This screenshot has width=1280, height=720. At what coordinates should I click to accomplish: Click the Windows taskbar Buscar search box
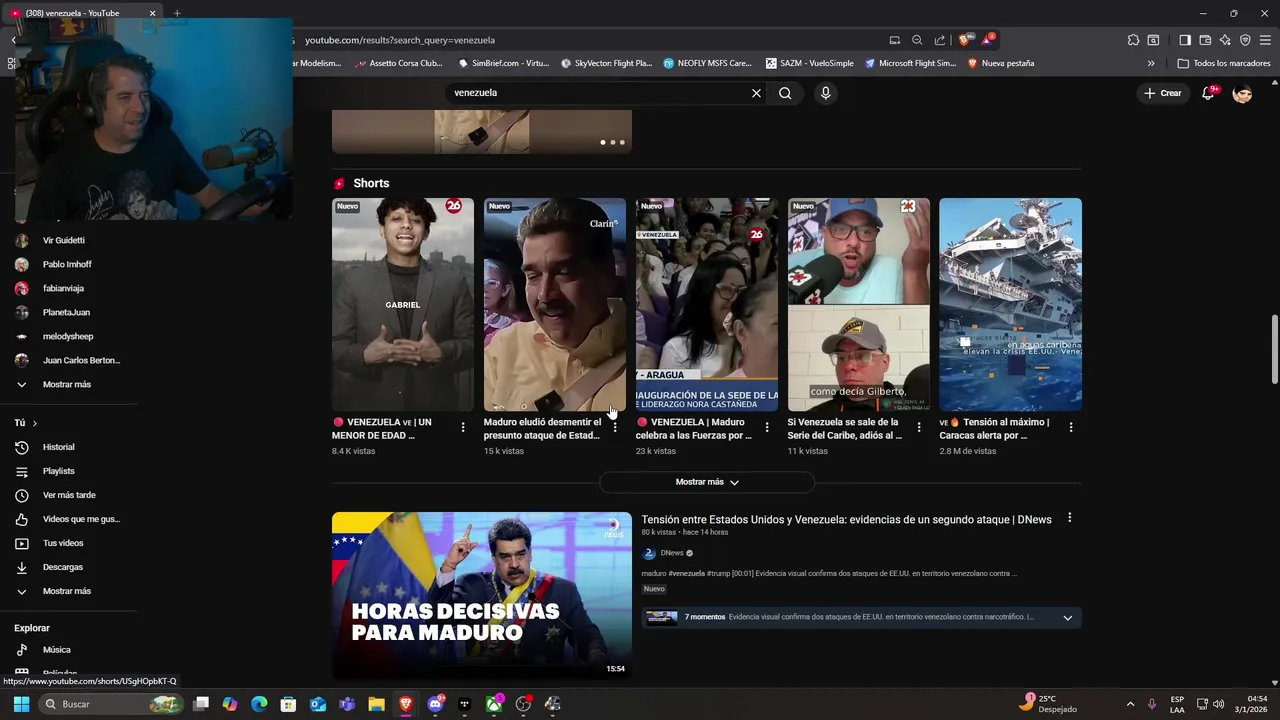click(x=112, y=704)
